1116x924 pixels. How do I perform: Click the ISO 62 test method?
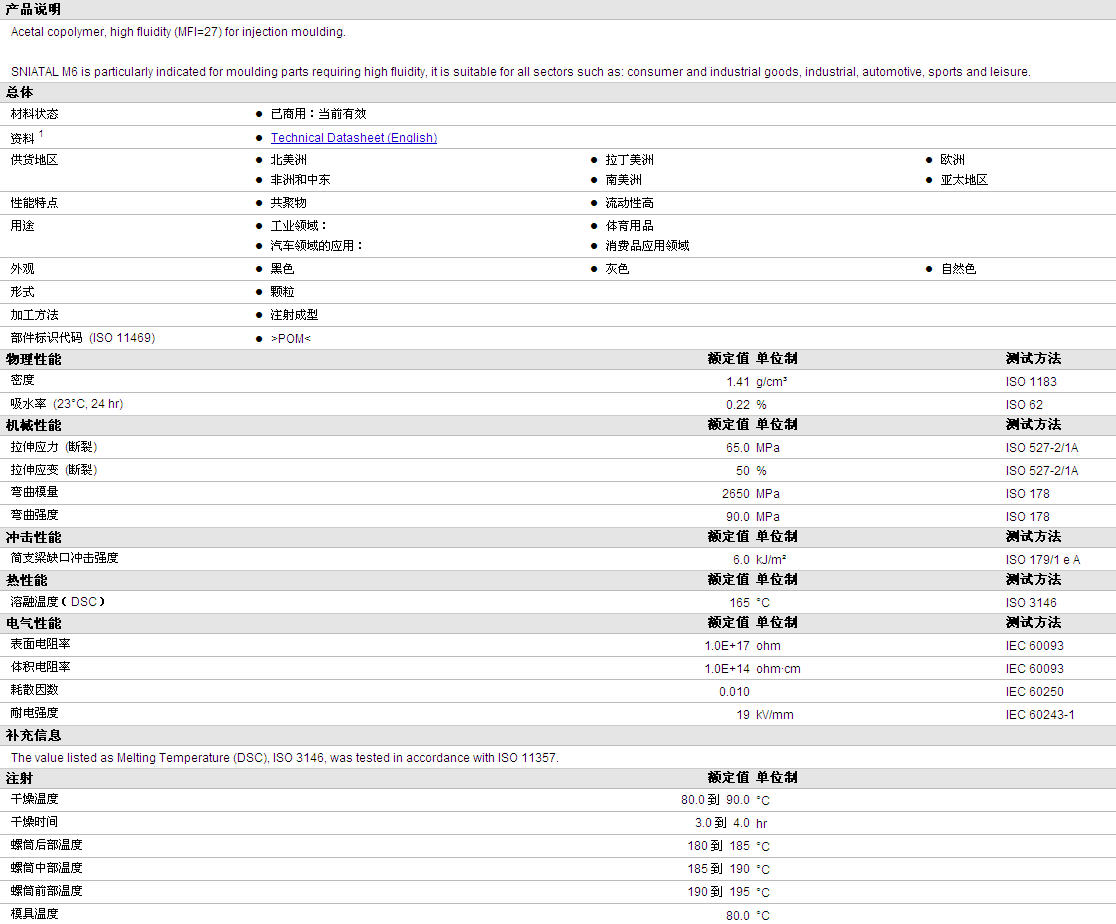point(1024,404)
